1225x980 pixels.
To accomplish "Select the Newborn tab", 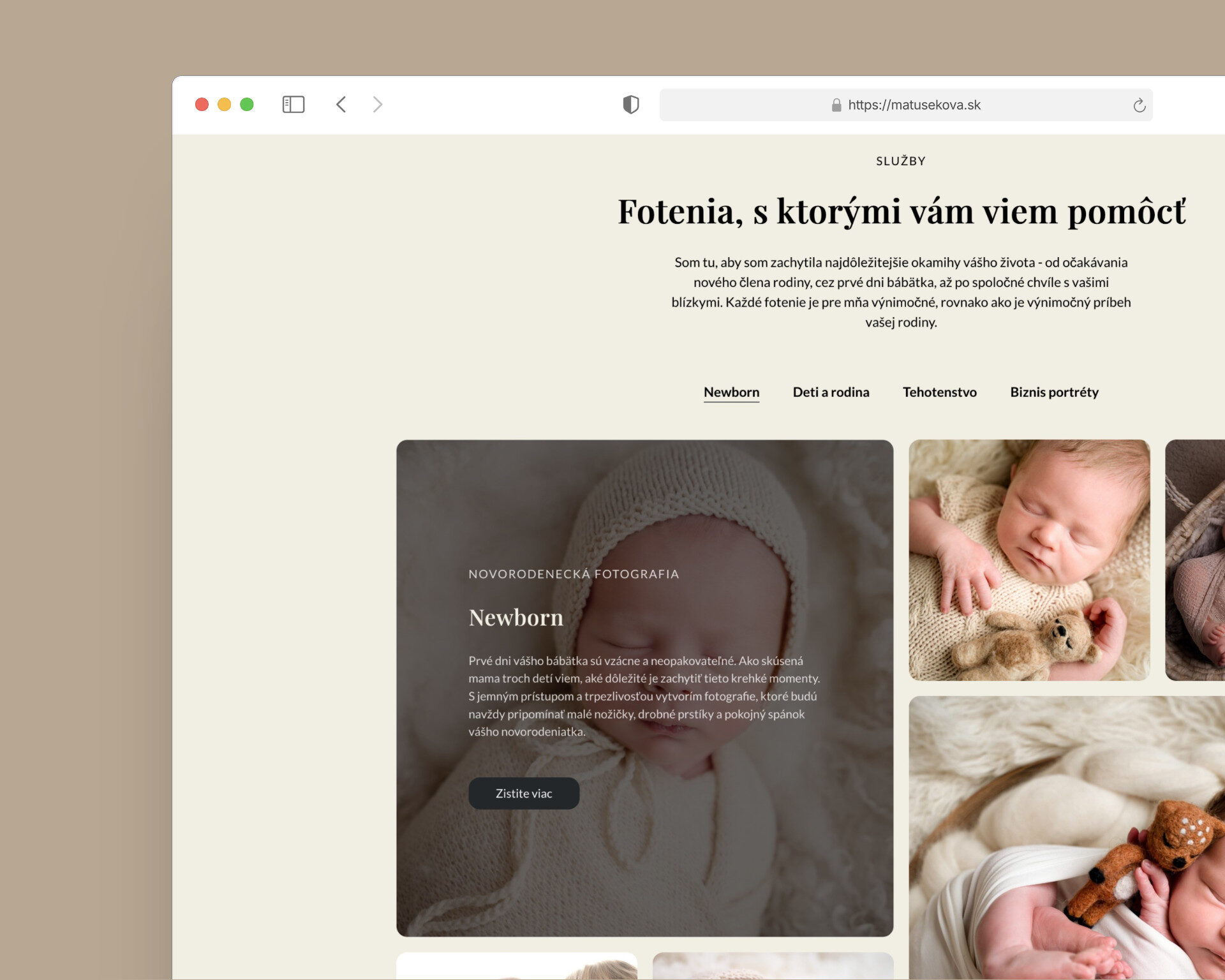I will [x=731, y=392].
